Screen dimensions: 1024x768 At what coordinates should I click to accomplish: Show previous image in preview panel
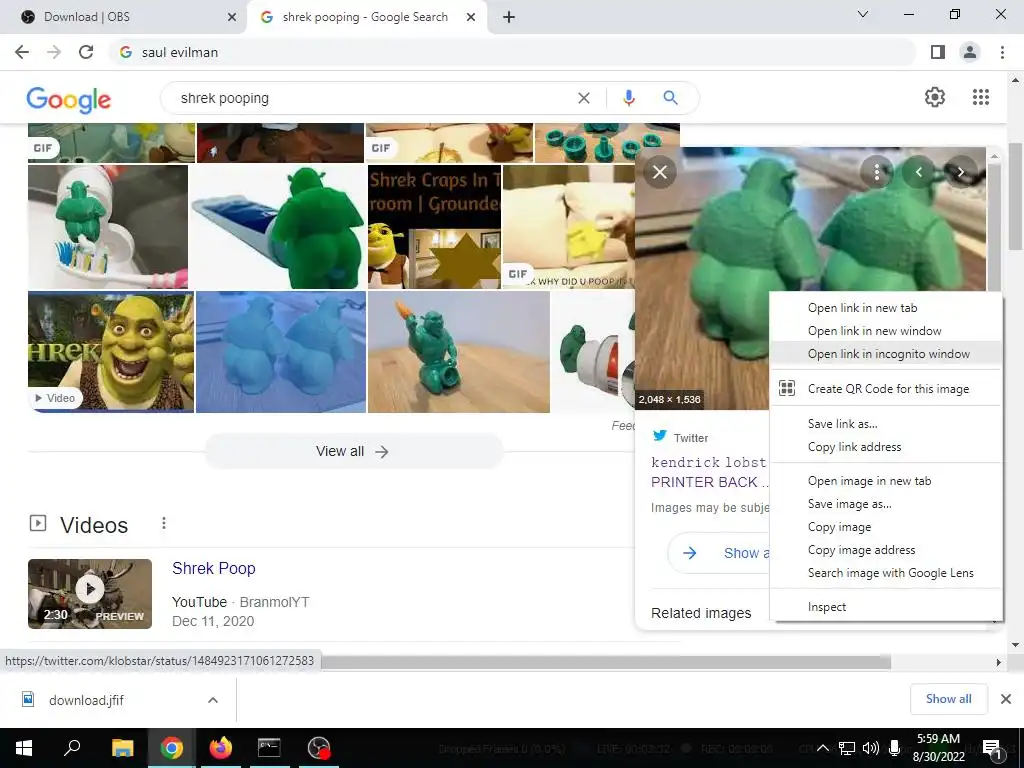coord(918,172)
